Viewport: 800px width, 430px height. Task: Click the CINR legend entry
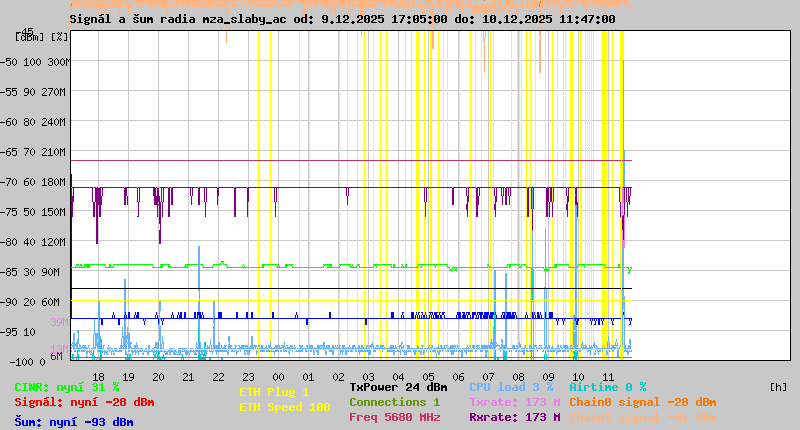pyautogui.click(x=66, y=387)
